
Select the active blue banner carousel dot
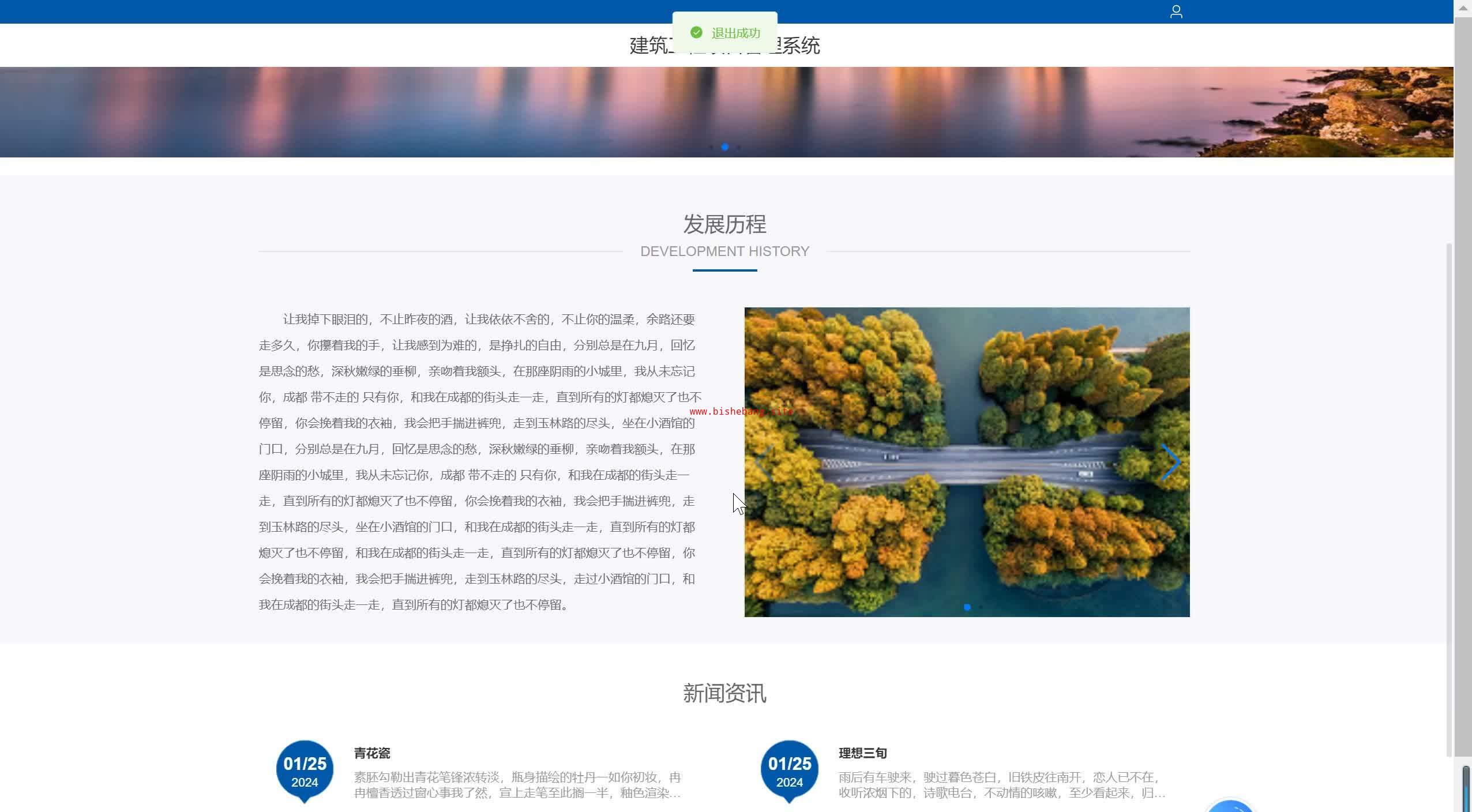coord(724,147)
